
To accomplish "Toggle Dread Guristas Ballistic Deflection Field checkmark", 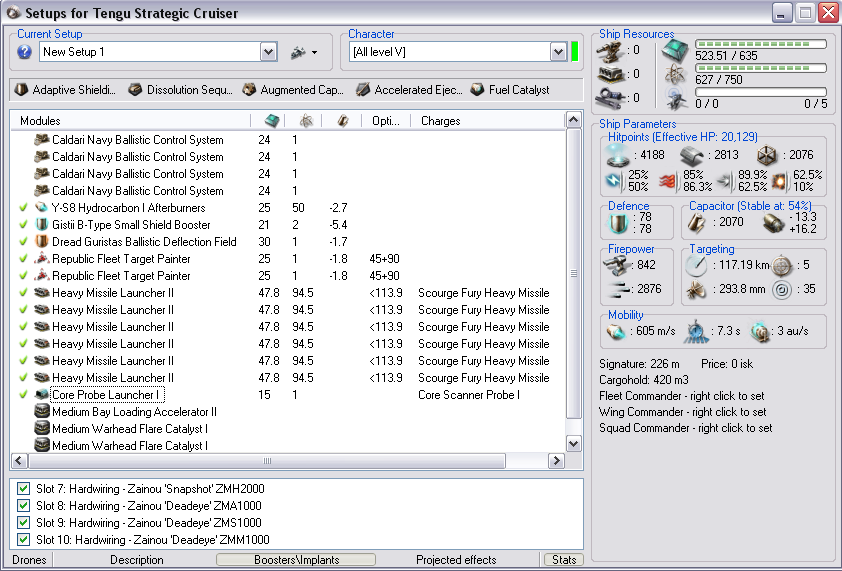I will 23,242.
